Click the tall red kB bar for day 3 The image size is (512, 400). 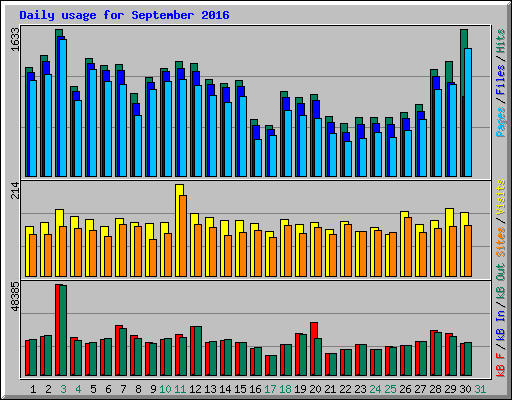[x=58, y=330]
